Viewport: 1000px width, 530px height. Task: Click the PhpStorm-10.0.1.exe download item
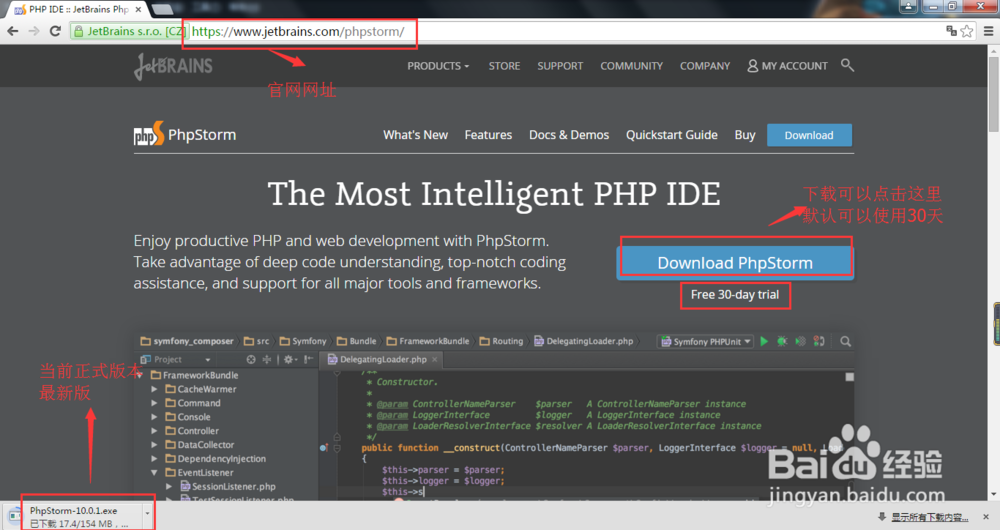(78, 517)
